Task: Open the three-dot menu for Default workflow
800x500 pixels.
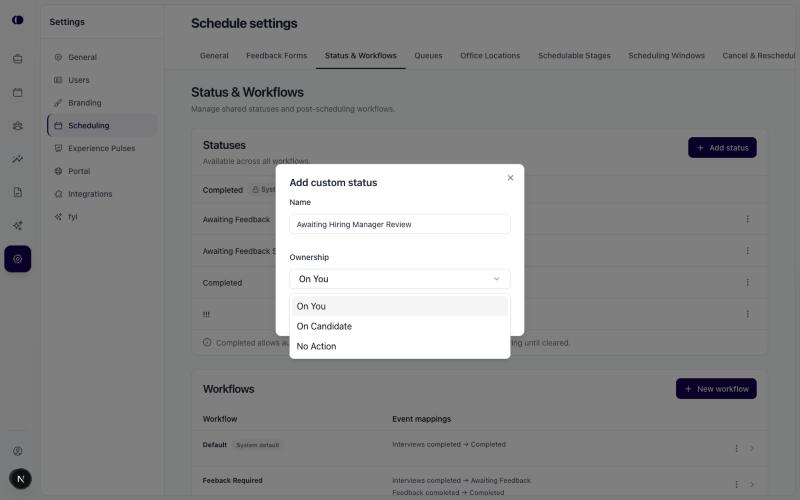Action: click(x=736, y=448)
